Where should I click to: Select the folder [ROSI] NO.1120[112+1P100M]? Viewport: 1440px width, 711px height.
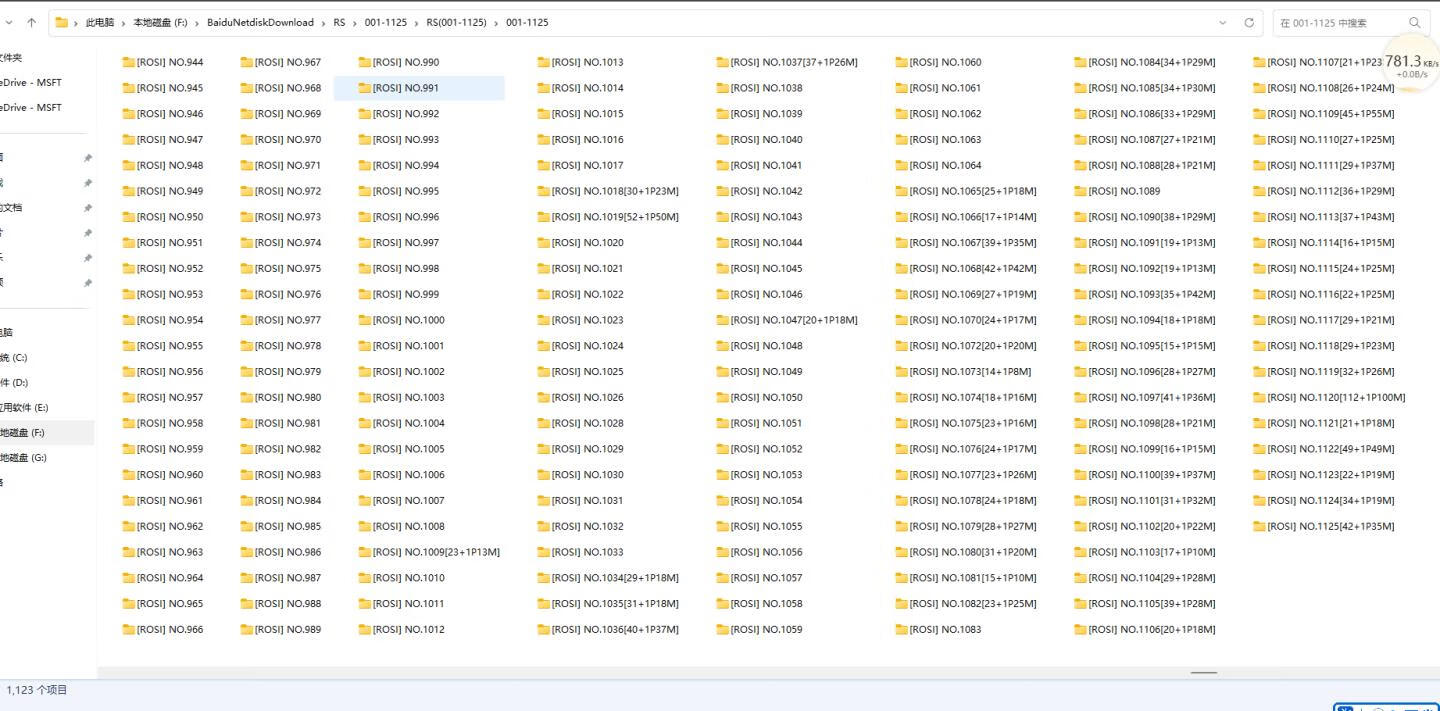pos(1335,397)
